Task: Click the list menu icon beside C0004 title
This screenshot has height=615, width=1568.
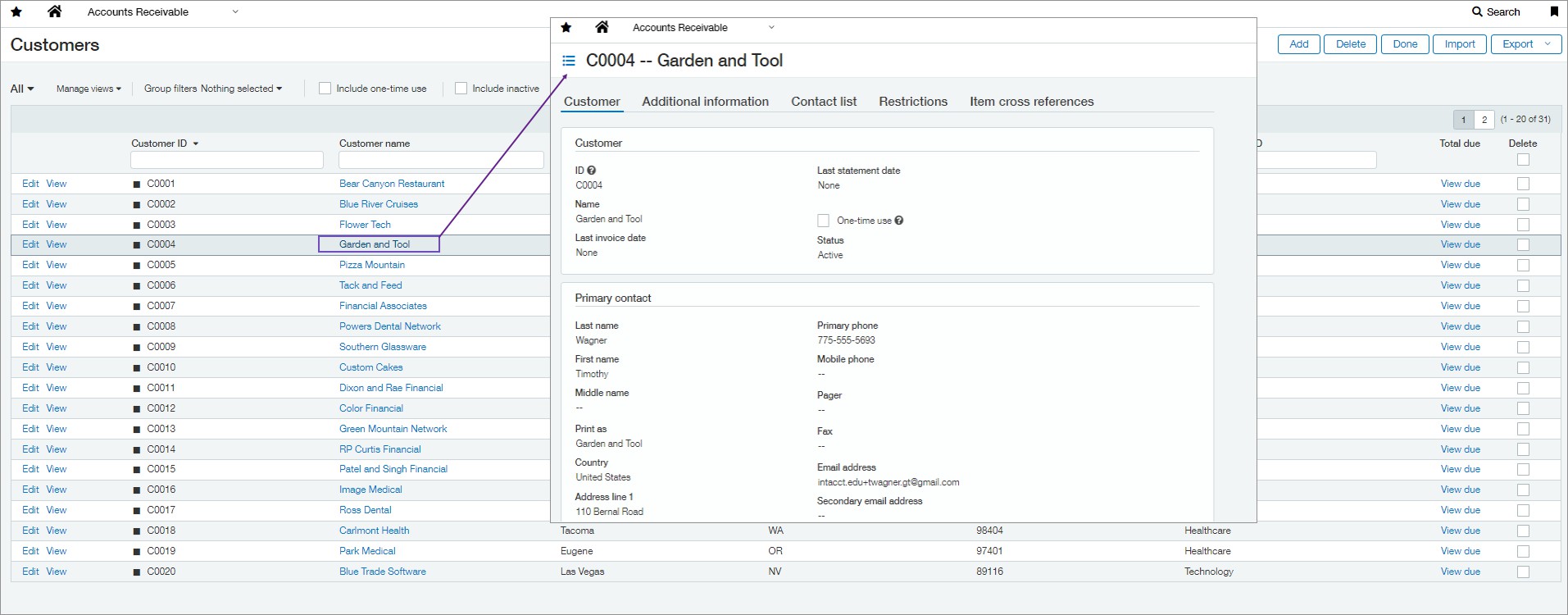Action: (569, 61)
